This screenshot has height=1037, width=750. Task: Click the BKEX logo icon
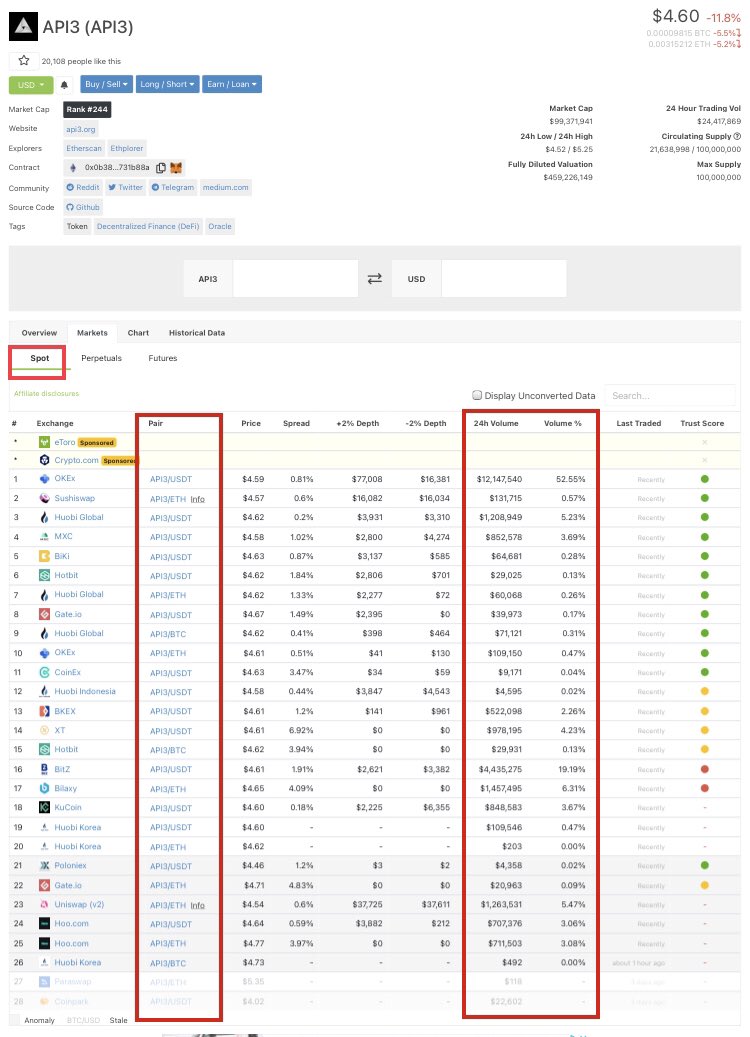pyautogui.click(x=44, y=711)
